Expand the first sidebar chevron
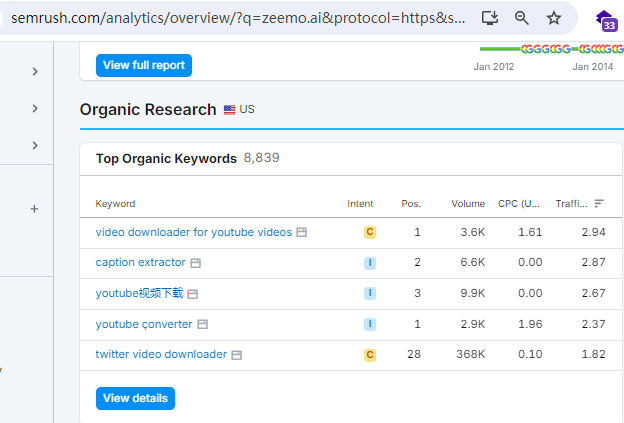This screenshot has width=624, height=423. point(35,72)
